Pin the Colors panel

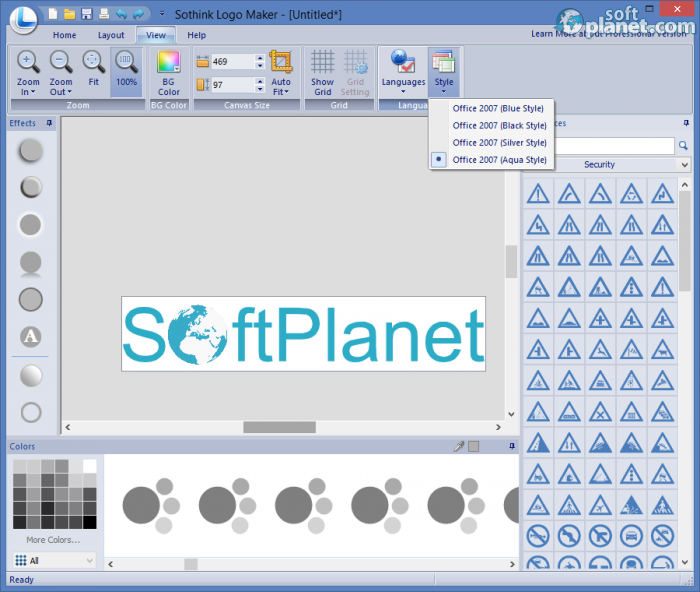512,446
